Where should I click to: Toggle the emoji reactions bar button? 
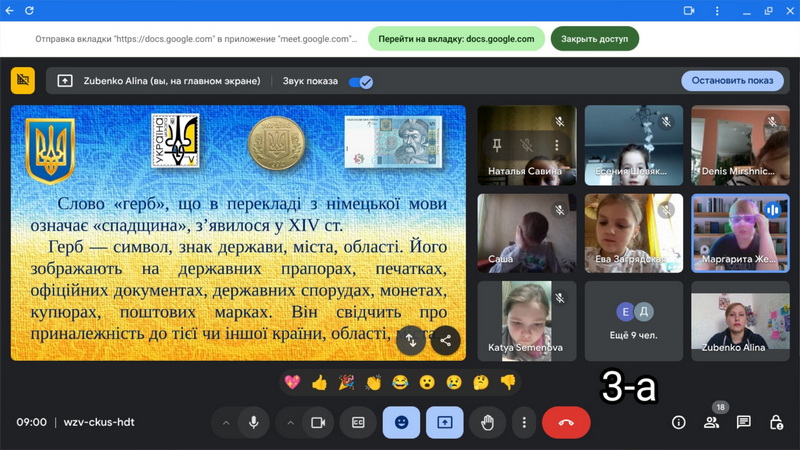point(401,422)
